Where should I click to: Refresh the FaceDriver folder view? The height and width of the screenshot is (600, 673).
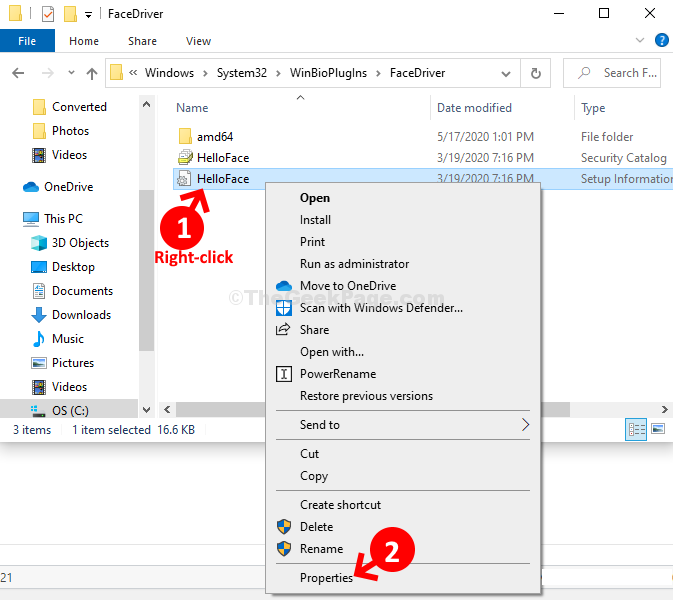click(x=535, y=73)
